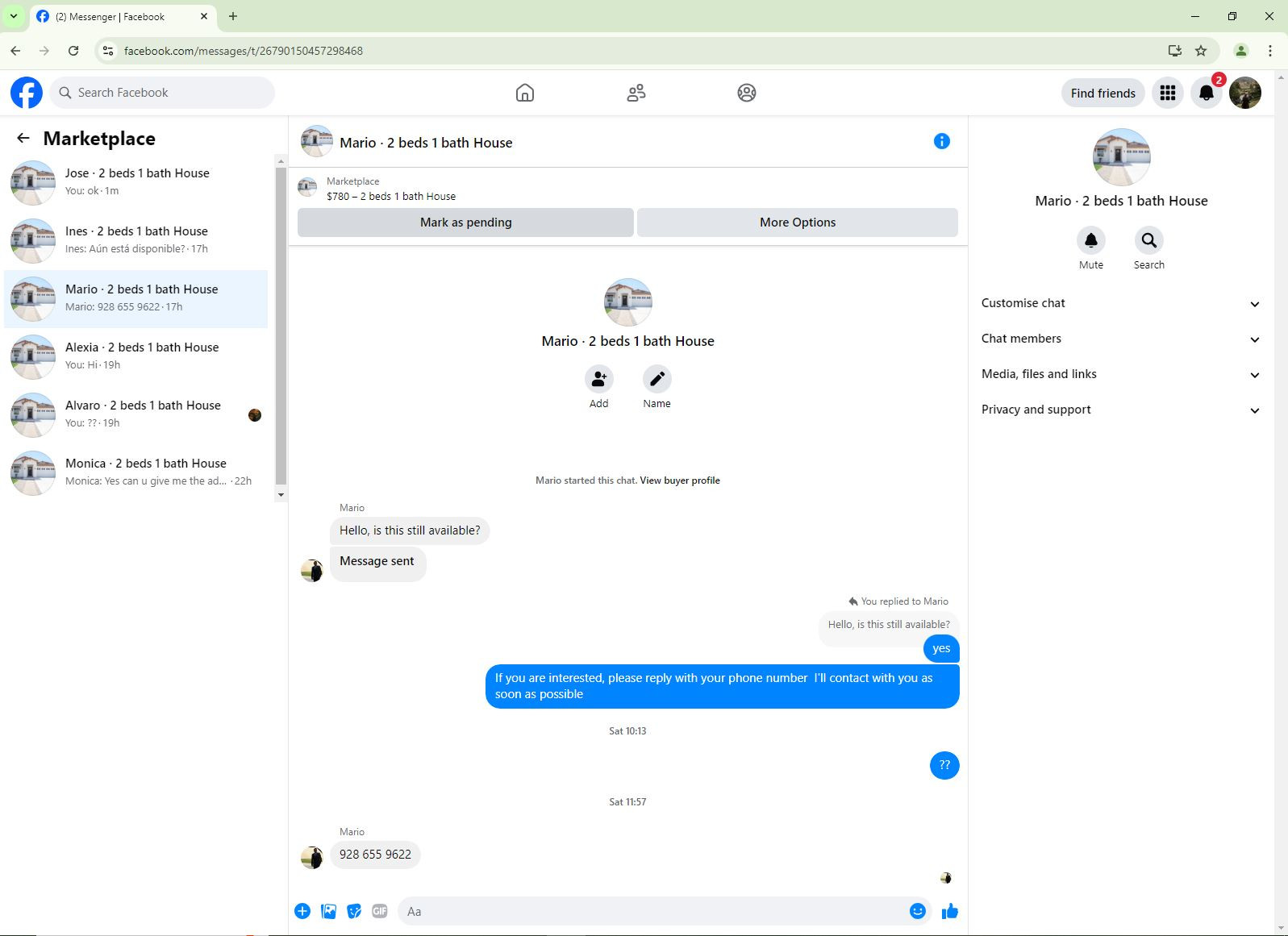This screenshot has height=936, width=1288.
Task: Focus the Search Facebook field
Action: [x=163, y=93]
